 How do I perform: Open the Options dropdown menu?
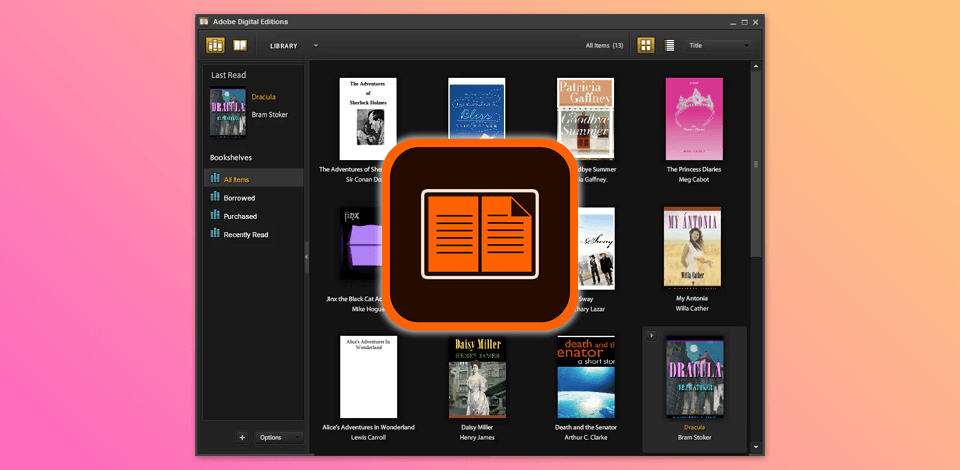tap(278, 437)
